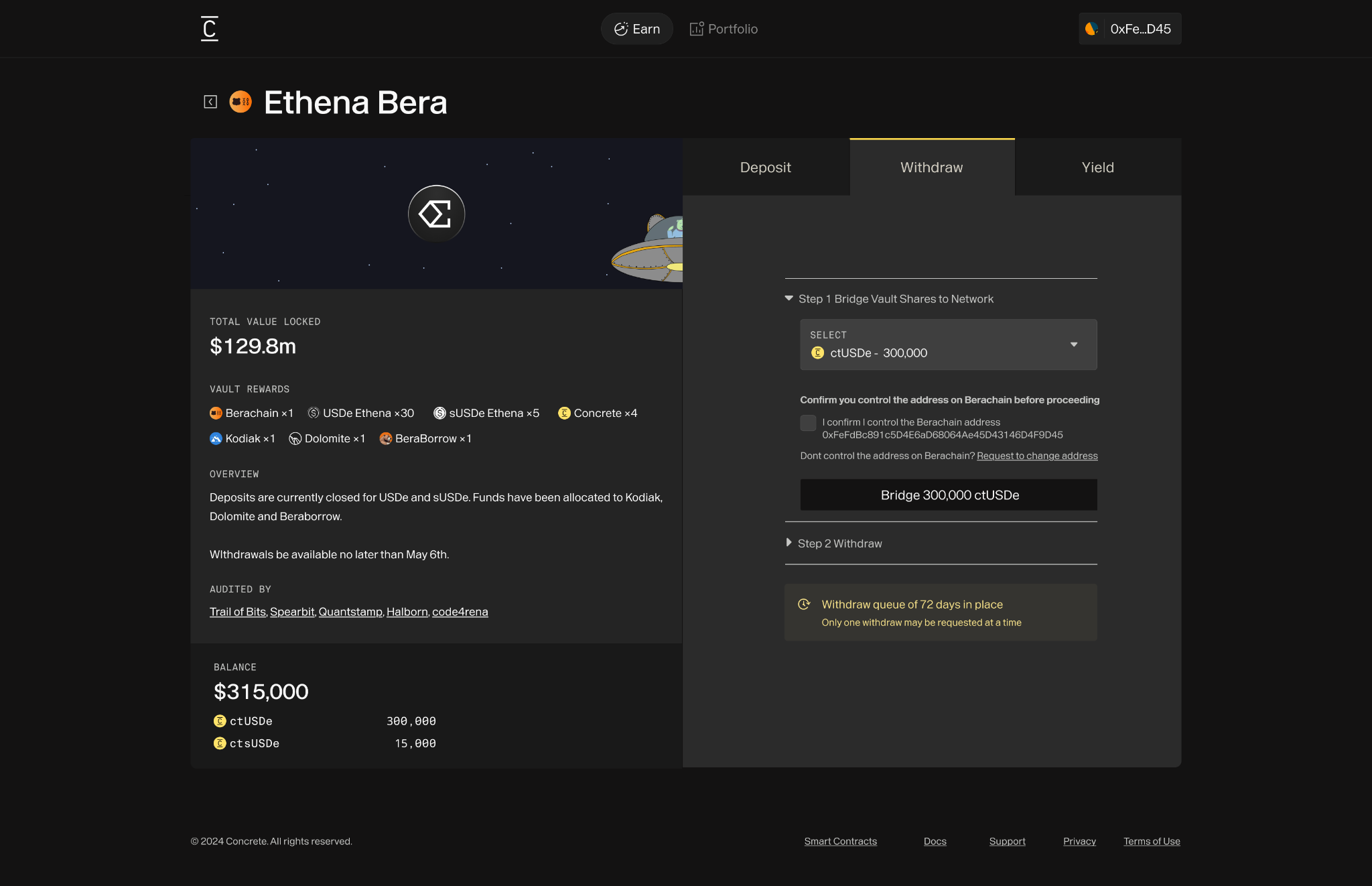Viewport: 1372px width, 886px height.
Task: Check the Berachain address confirmation box
Action: pyautogui.click(x=809, y=423)
